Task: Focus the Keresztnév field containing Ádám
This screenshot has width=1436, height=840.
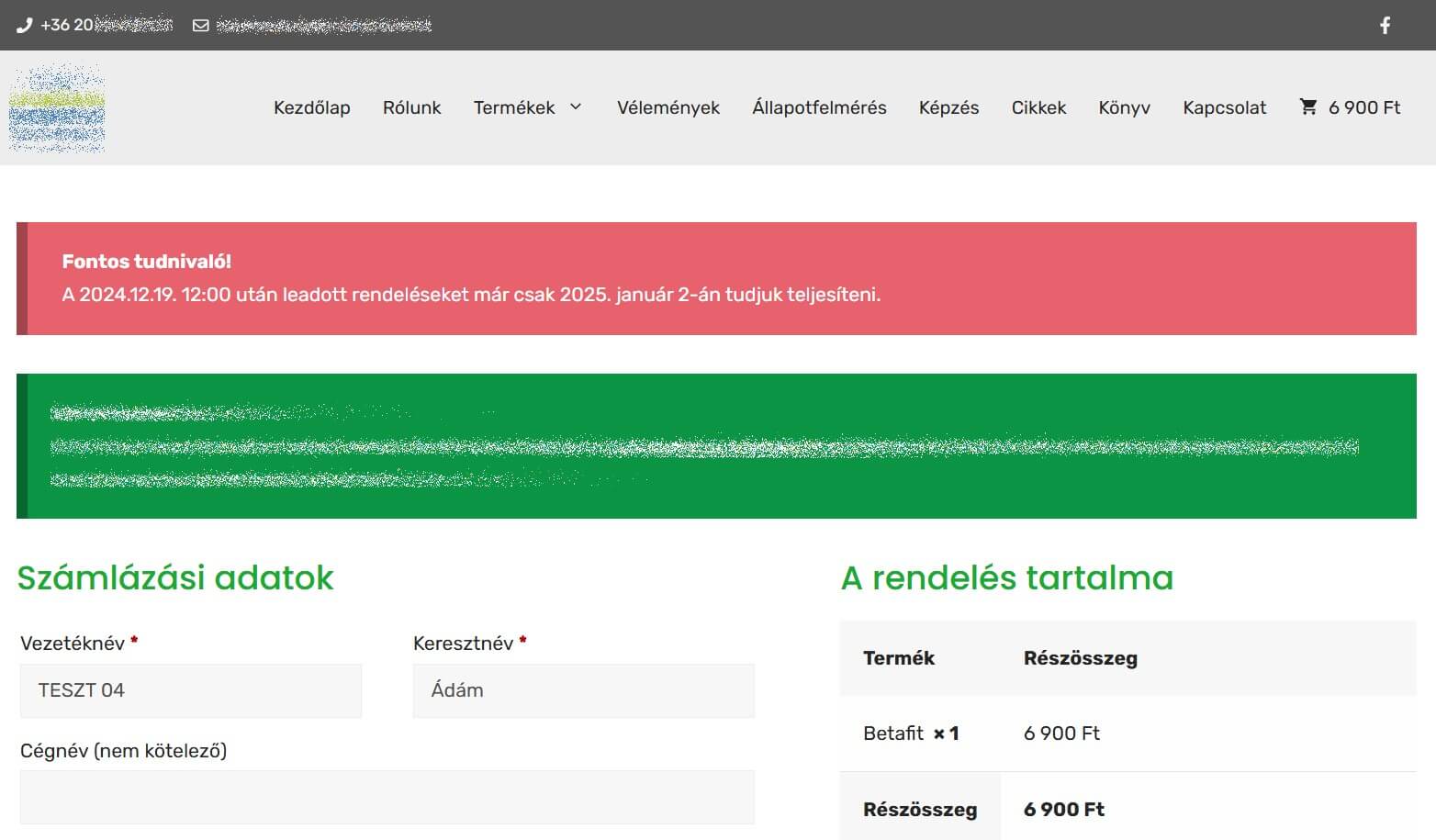Action: click(584, 690)
